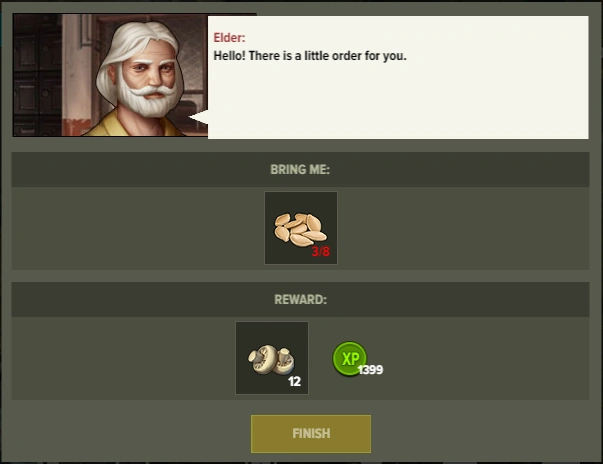
Task: Click the white mustache on the portrait
Action: 152,91
